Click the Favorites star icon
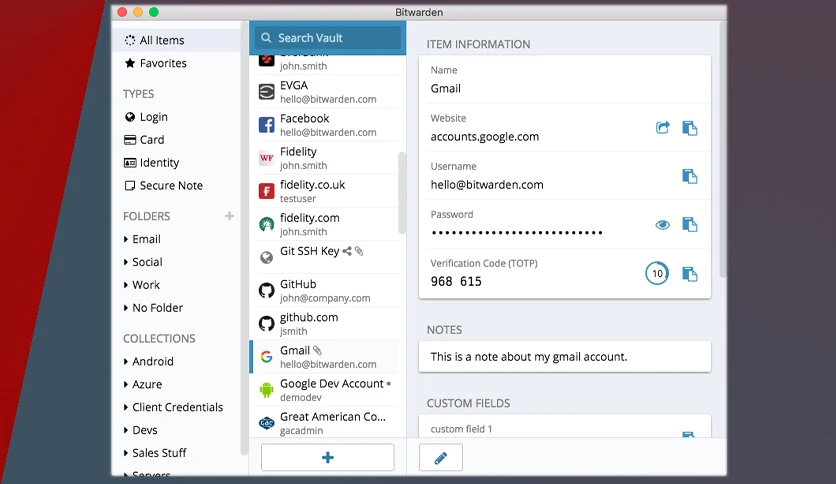Image resolution: width=836 pixels, height=484 pixels. point(130,63)
